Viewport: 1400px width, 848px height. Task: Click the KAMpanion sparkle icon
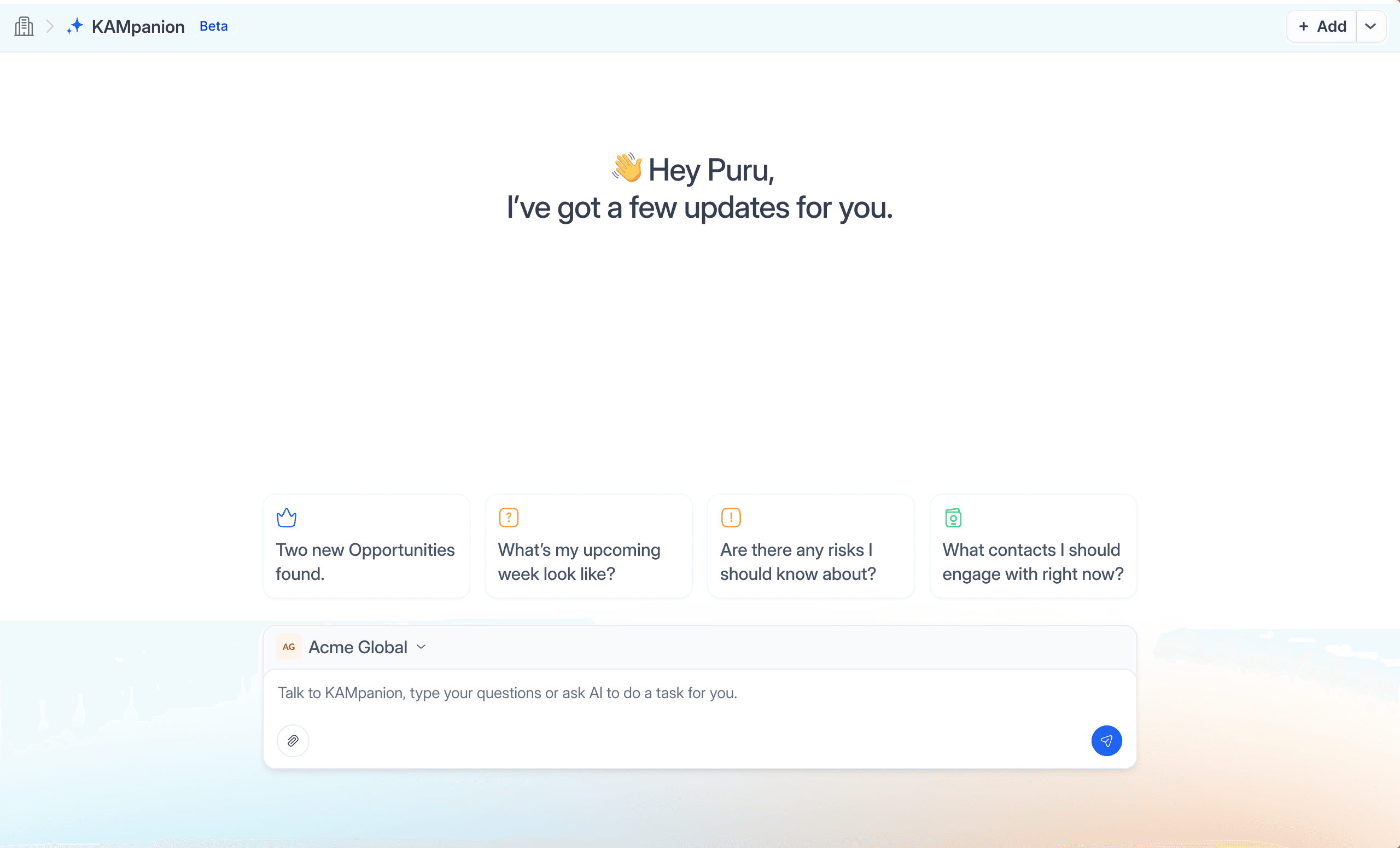[75, 26]
